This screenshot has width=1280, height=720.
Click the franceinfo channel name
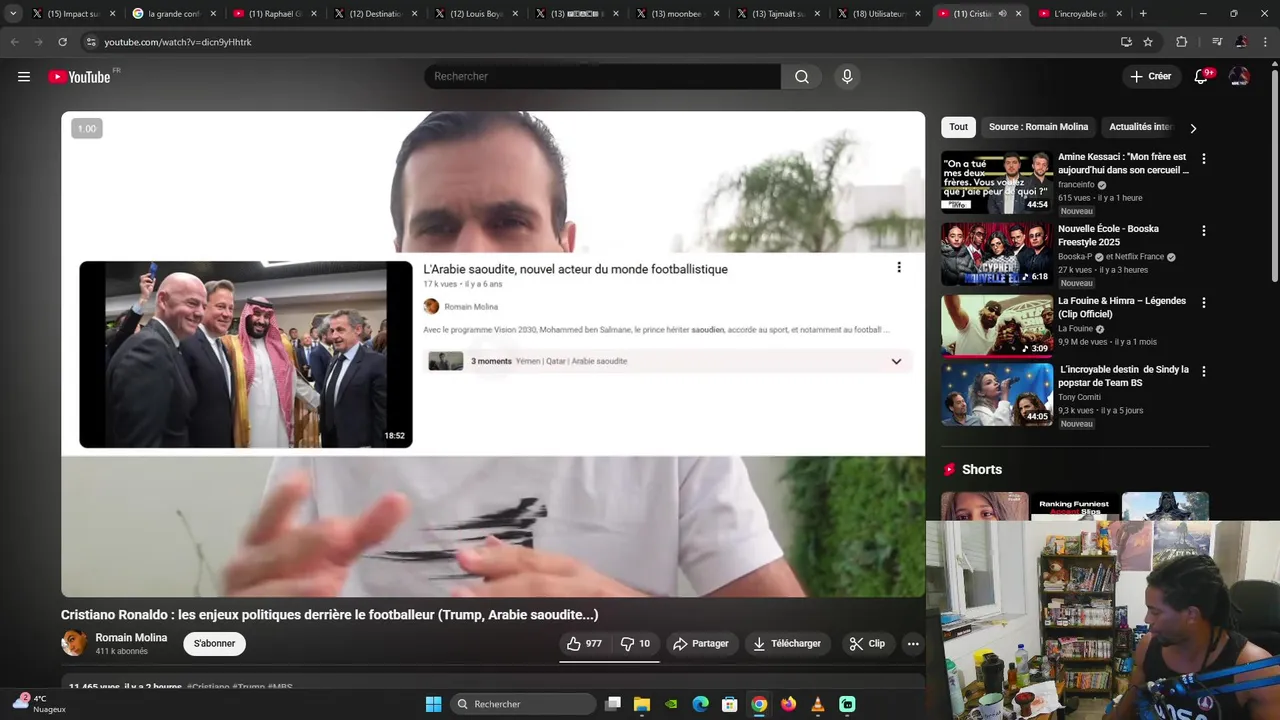point(1076,185)
